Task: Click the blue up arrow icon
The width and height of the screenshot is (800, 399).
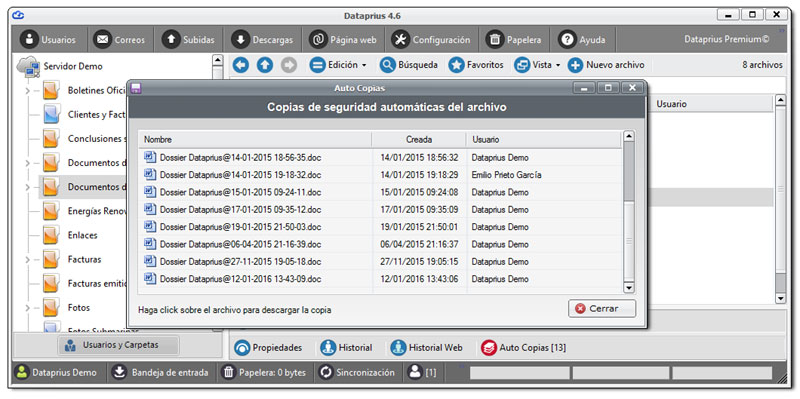Action: tap(265, 65)
